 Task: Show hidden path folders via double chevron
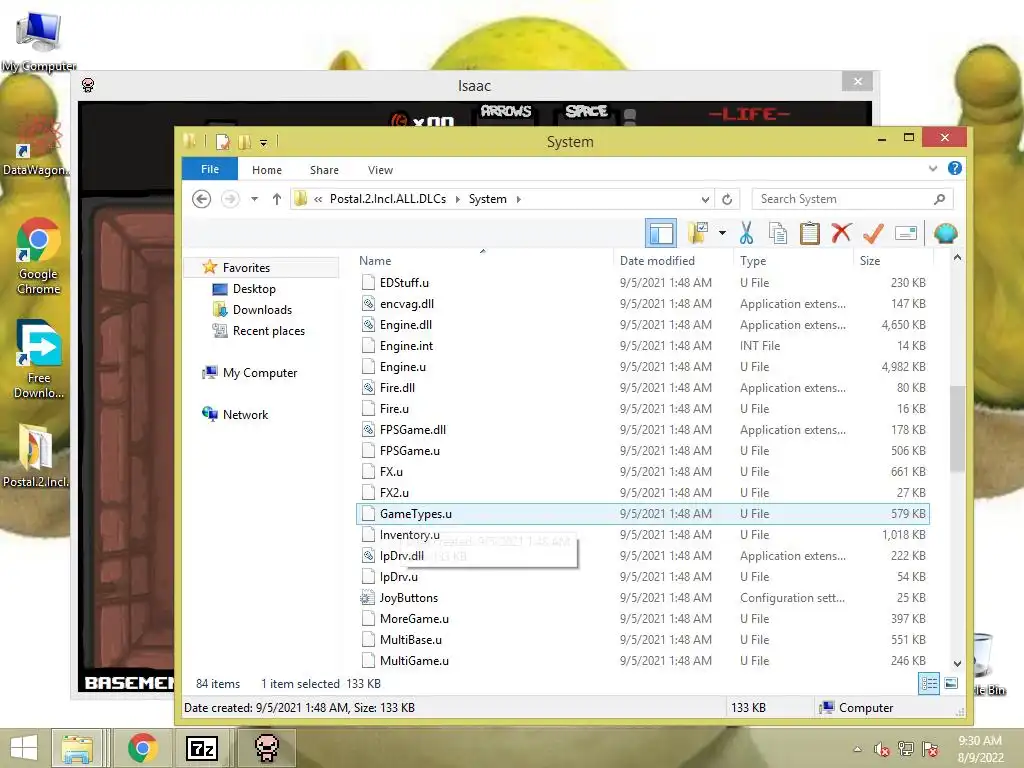click(318, 199)
